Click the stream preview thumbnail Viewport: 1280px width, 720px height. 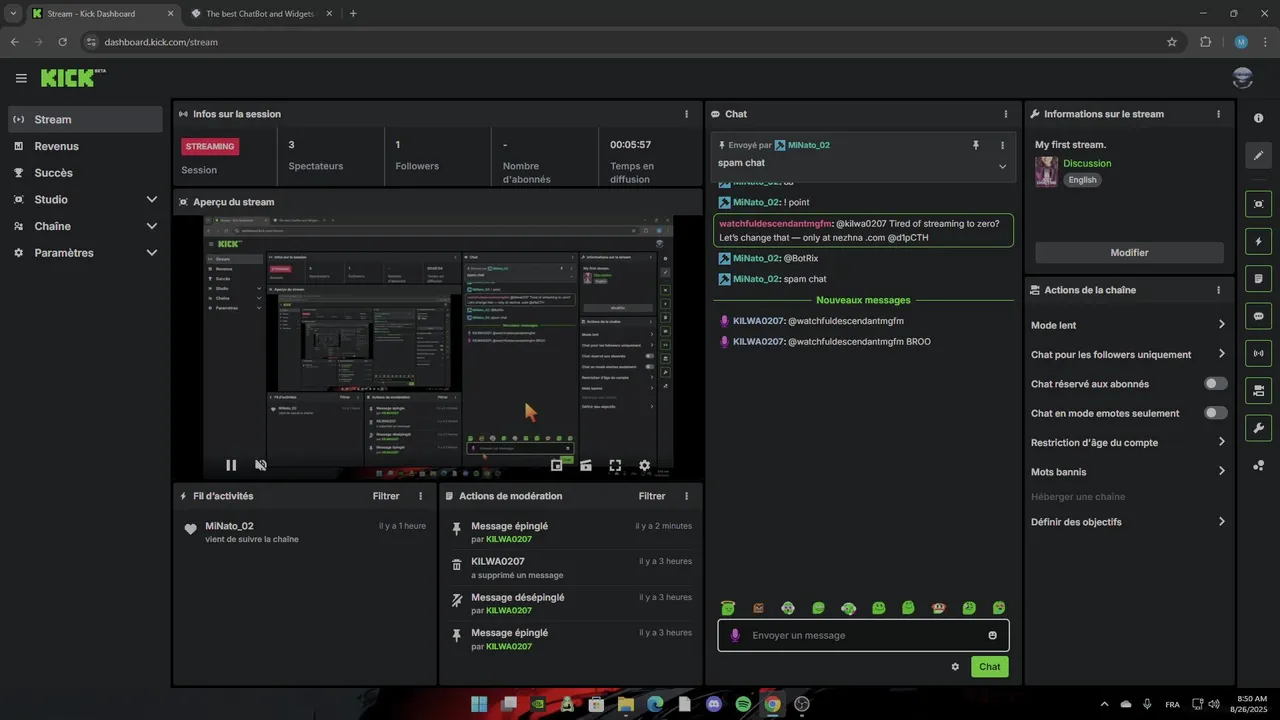tap(438, 348)
